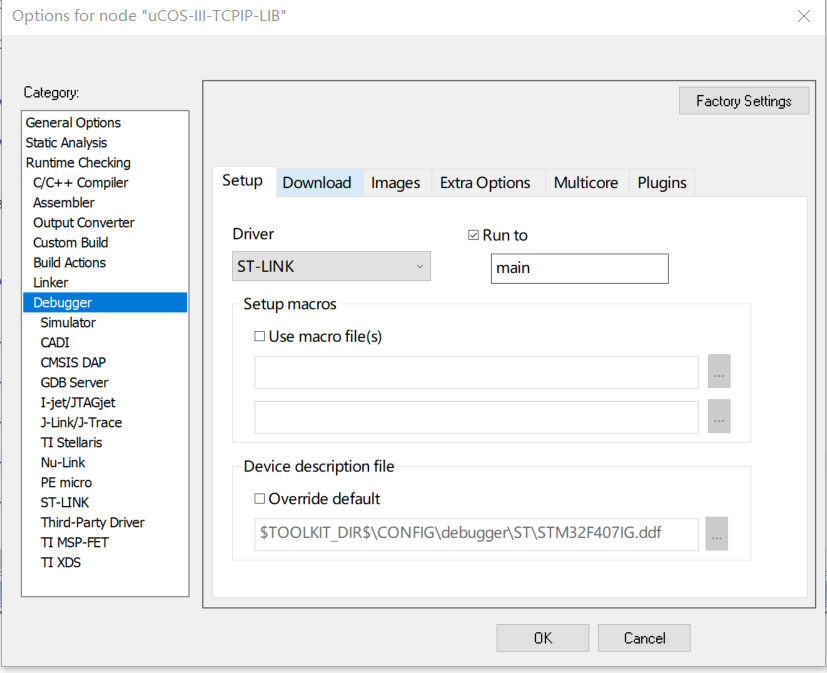Open the Plugins tab
827x673 pixels.
[661, 182]
